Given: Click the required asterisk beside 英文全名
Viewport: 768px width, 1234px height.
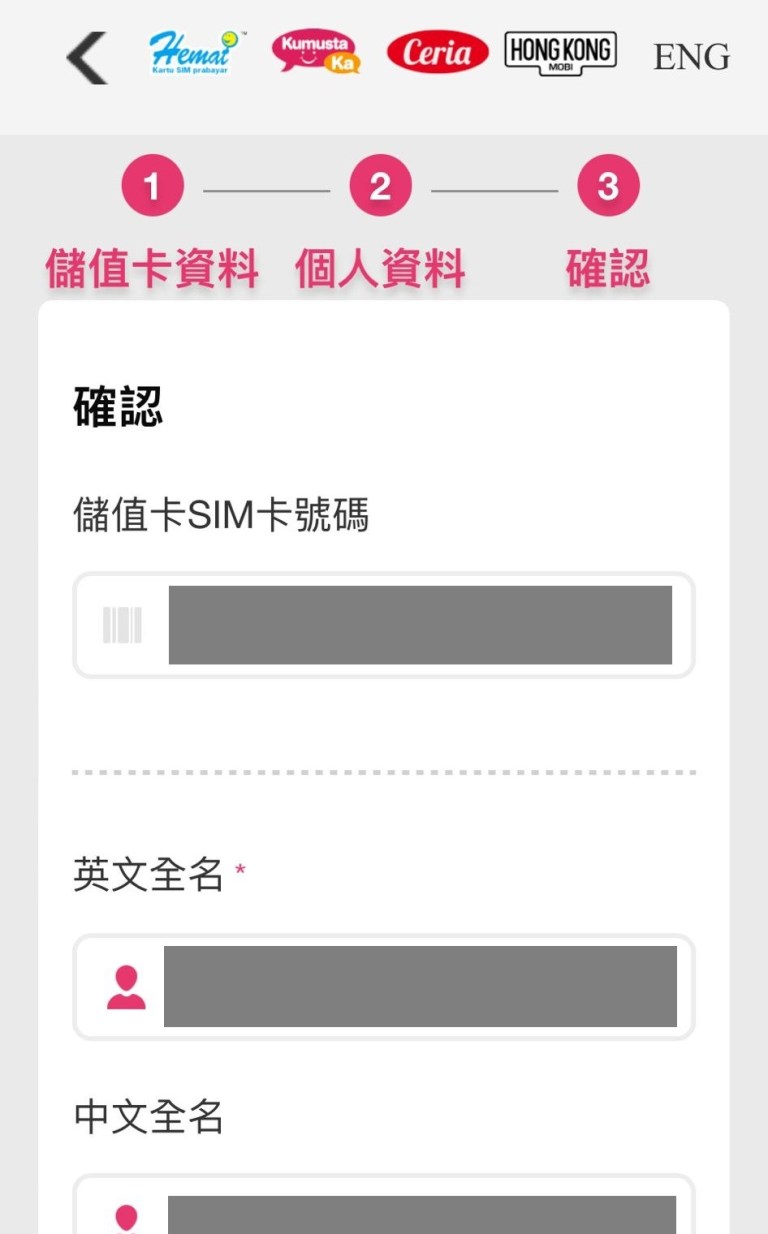Looking at the screenshot, I should coord(240,872).
